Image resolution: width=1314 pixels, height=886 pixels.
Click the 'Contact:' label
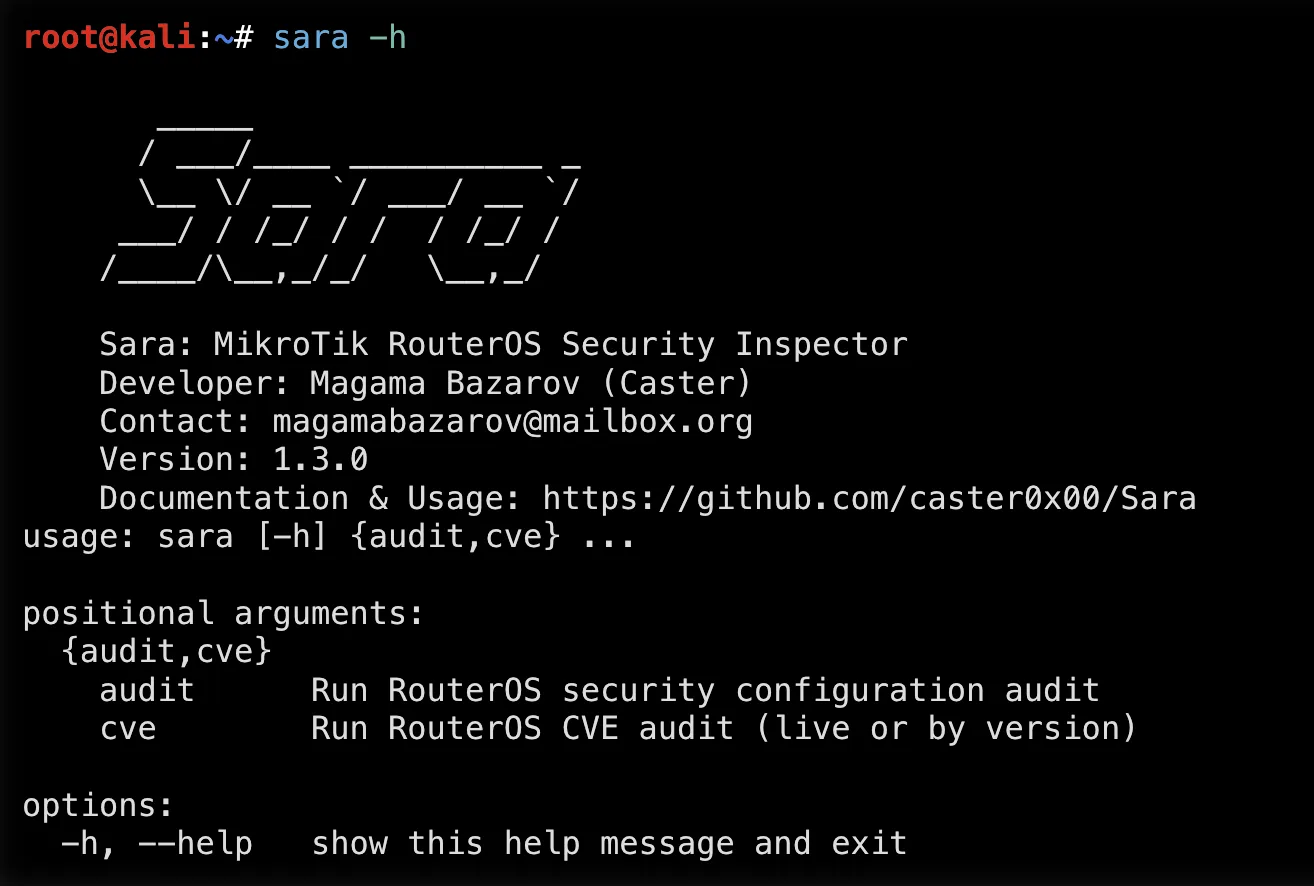click(x=176, y=421)
